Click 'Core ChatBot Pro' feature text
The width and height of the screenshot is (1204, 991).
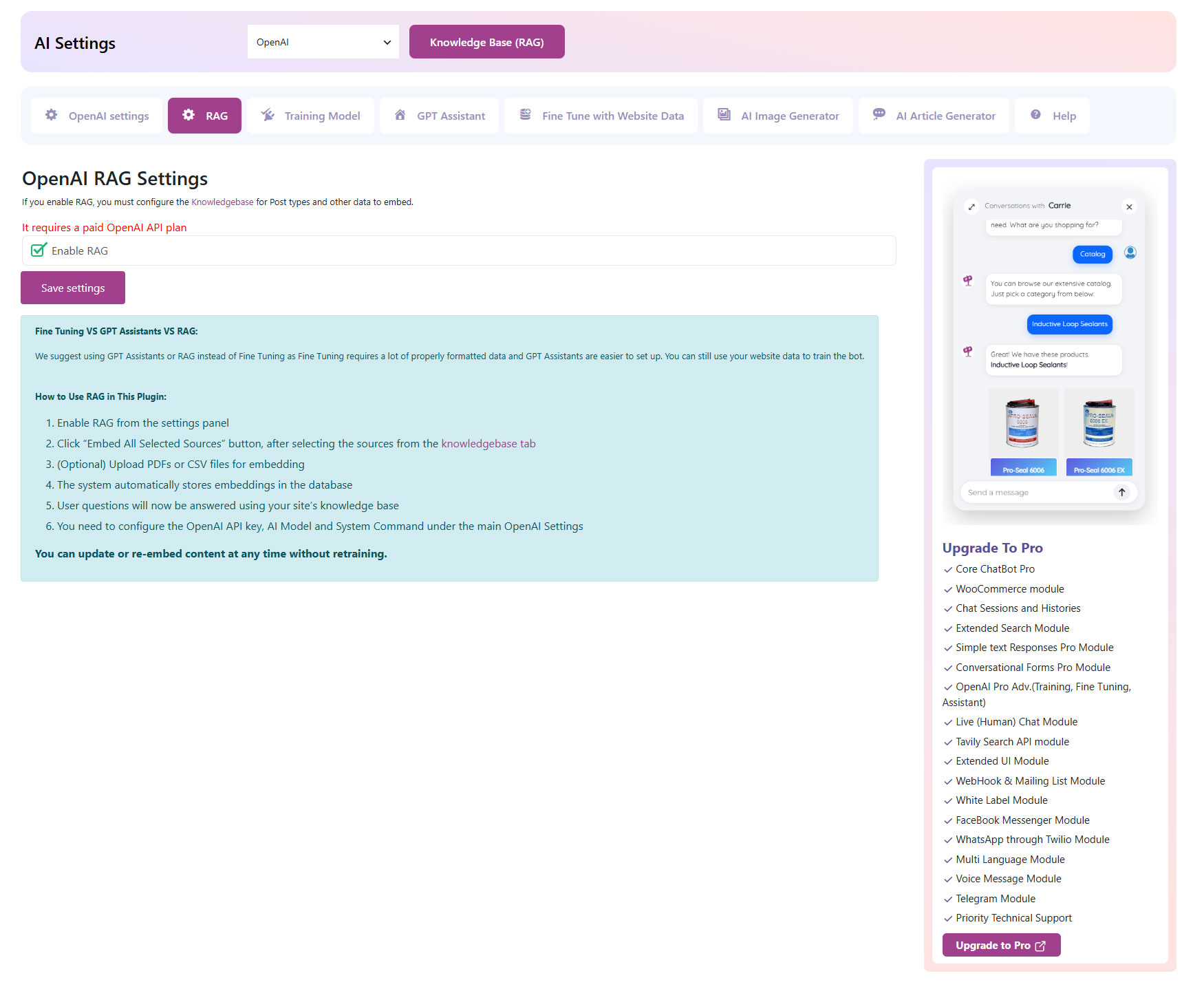click(x=995, y=569)
